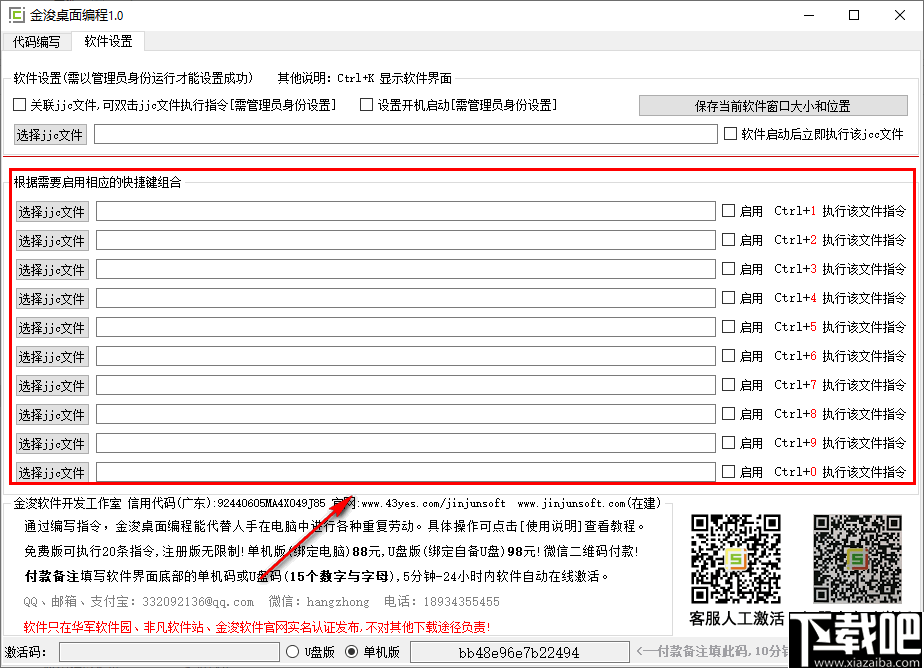This screenshot has height=668, width=924.
Task: Click the application icon in title bar
Action: point(18,15)
